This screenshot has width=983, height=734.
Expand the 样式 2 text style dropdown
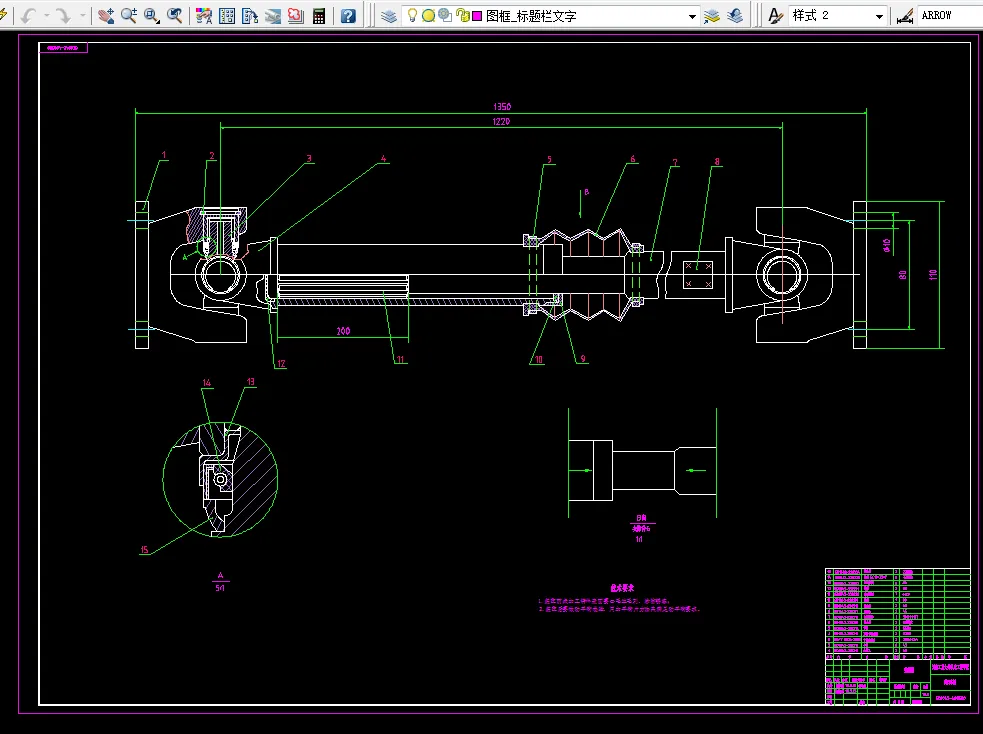click(x=879, y=16)
